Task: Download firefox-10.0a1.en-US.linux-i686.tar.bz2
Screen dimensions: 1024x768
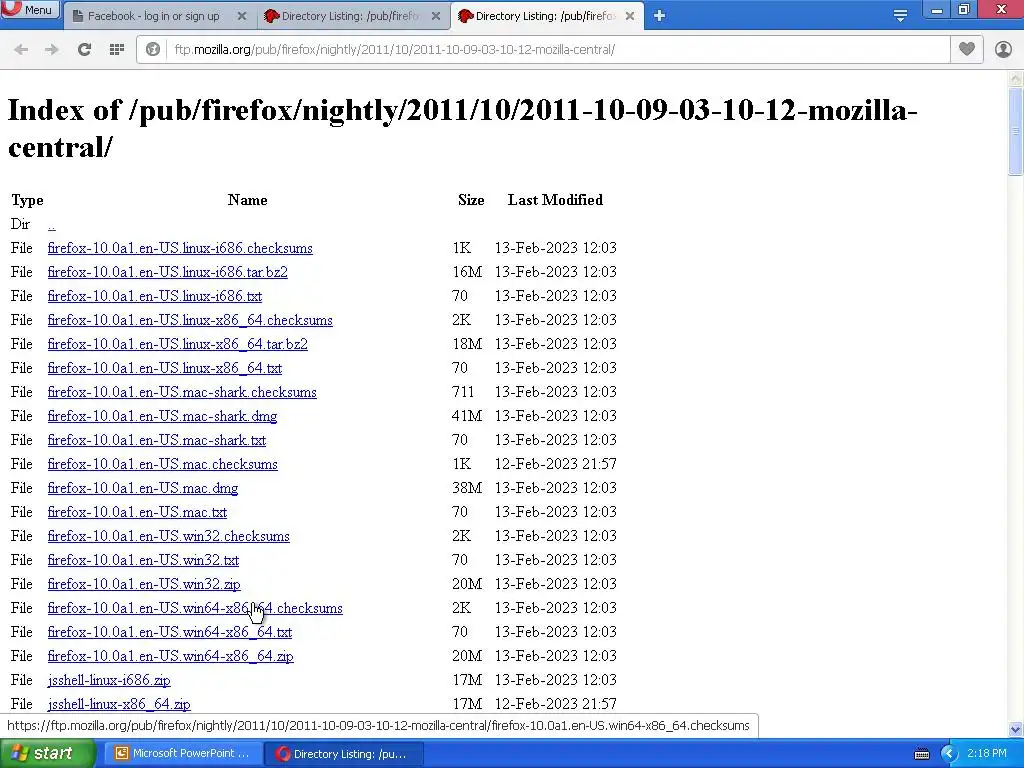Action: pos(168,272)
